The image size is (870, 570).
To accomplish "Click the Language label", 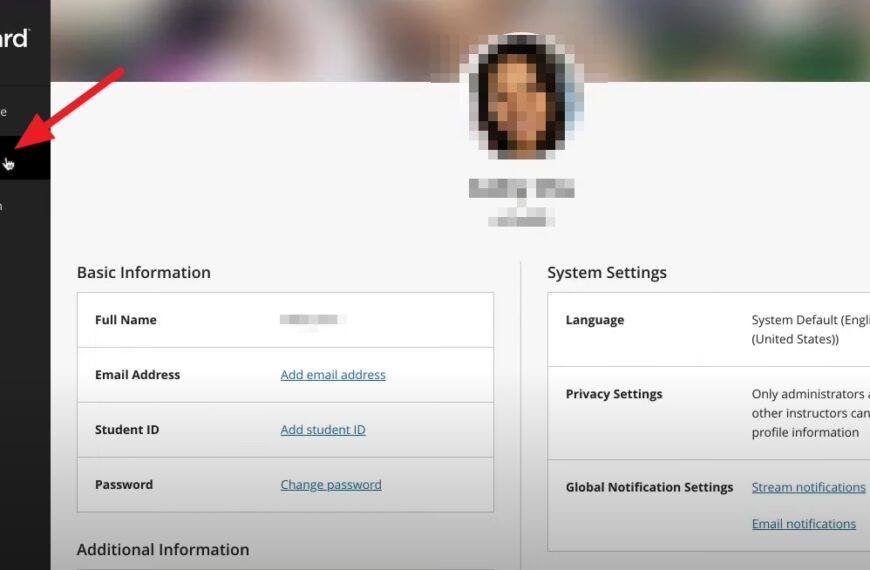I will (595, 320).
